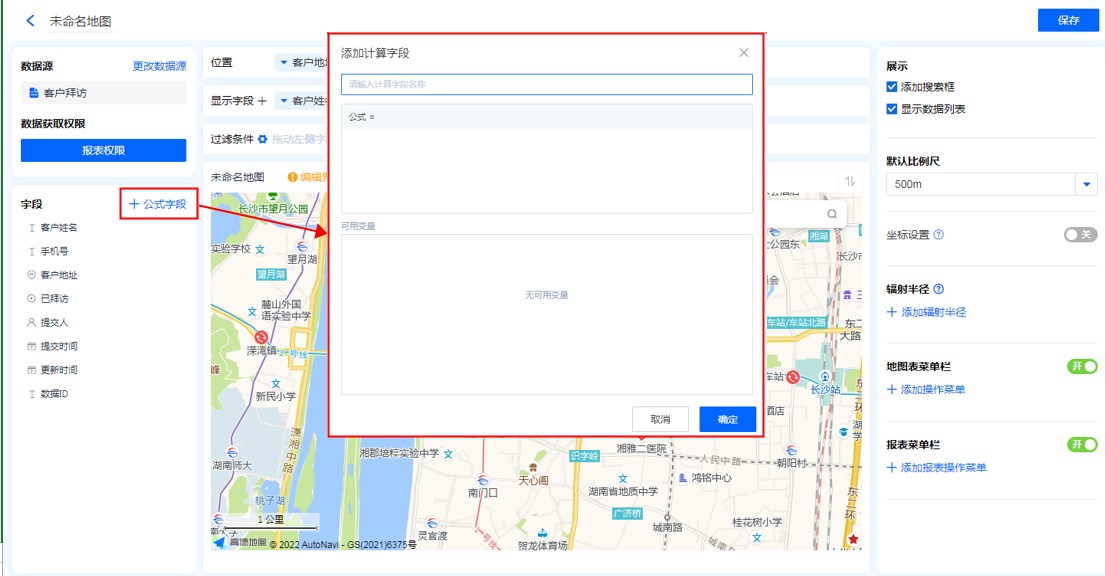Click the calculated field name input box
The height and width of the screenshot is (576, 1105).
(x=546, y=84)
